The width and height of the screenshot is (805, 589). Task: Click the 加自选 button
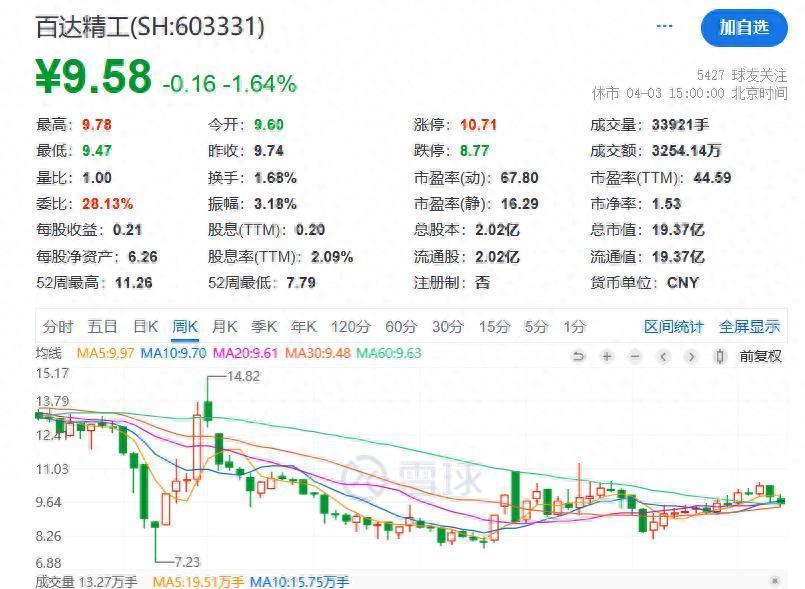[744, 27]
